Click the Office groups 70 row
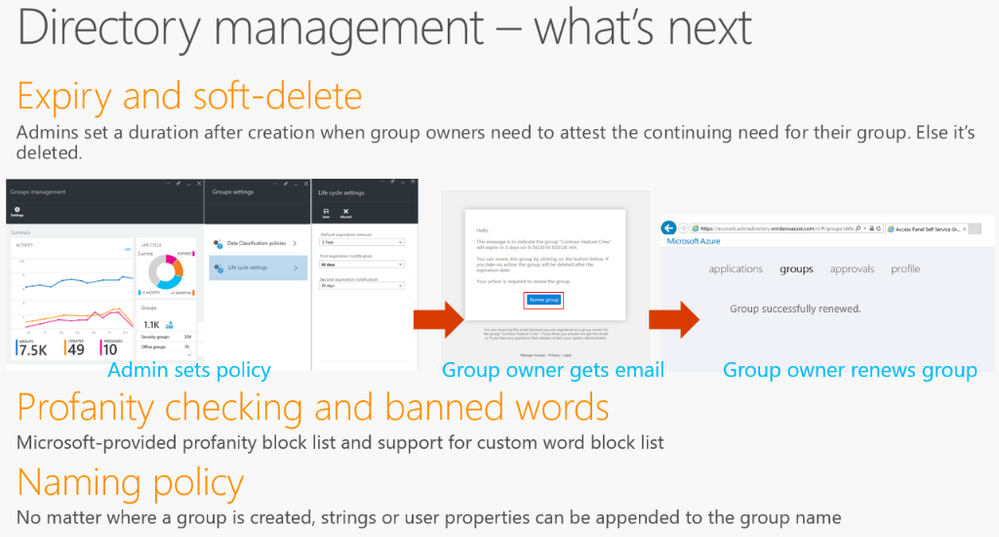The image size is (999, 537). point(166,347)
